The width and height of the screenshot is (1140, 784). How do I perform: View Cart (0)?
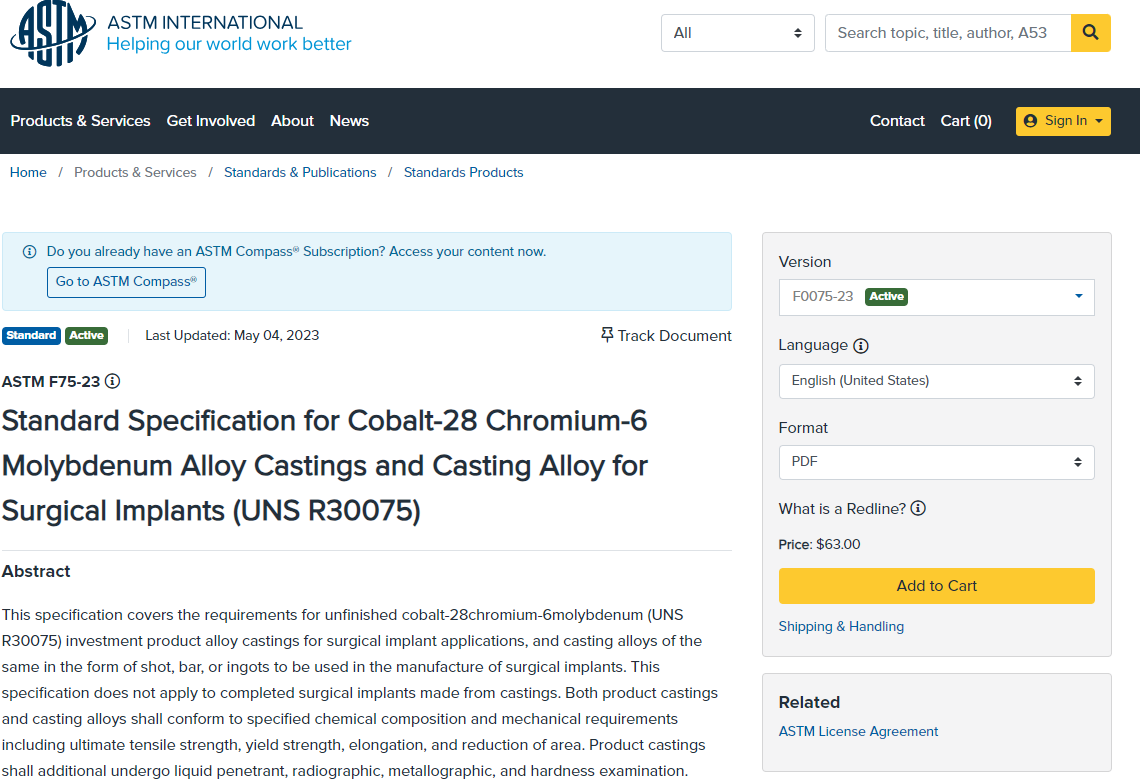(x=966, y=121)
